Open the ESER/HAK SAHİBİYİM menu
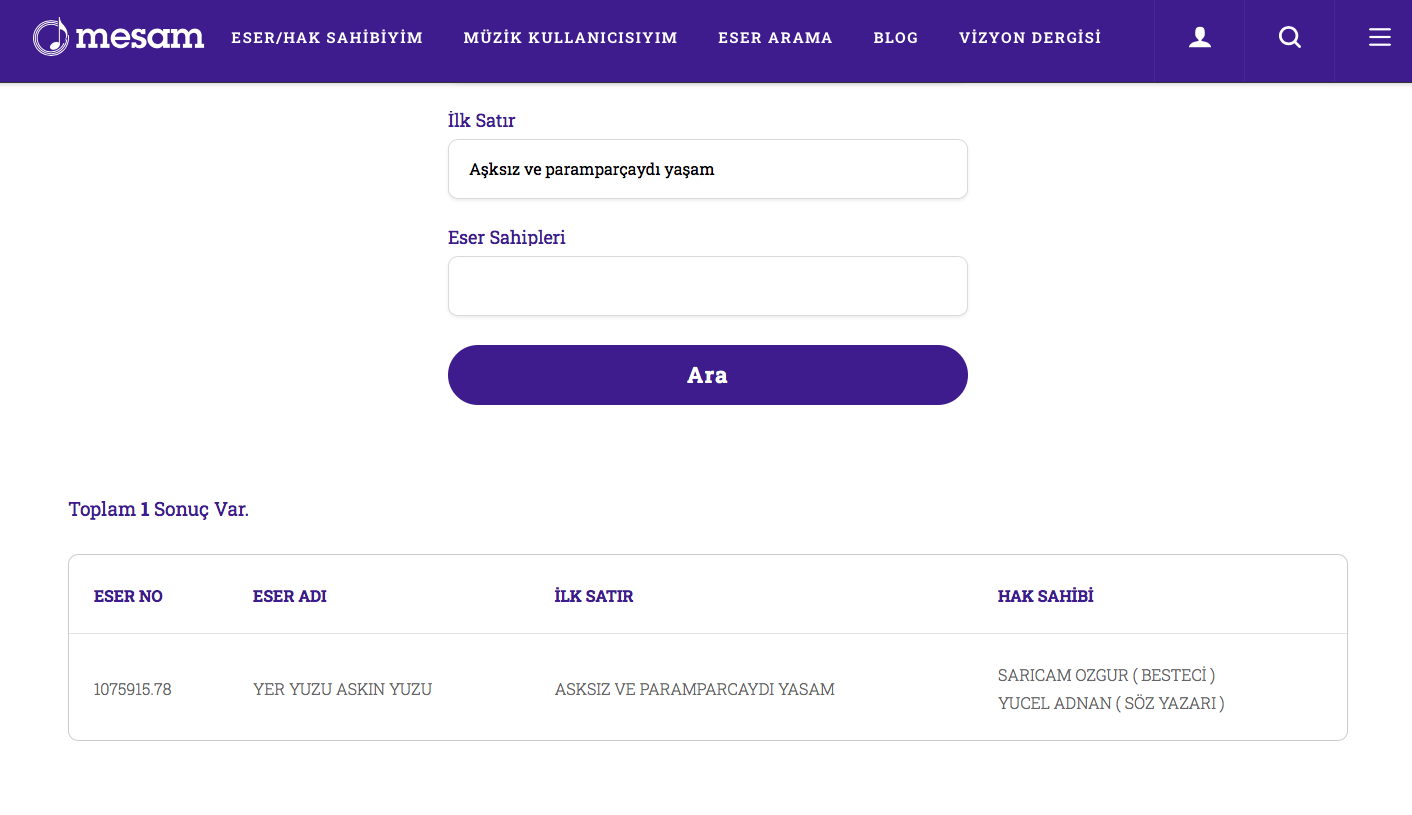The height and width of the screenshot is (815, 1412). tap(327, 38)
